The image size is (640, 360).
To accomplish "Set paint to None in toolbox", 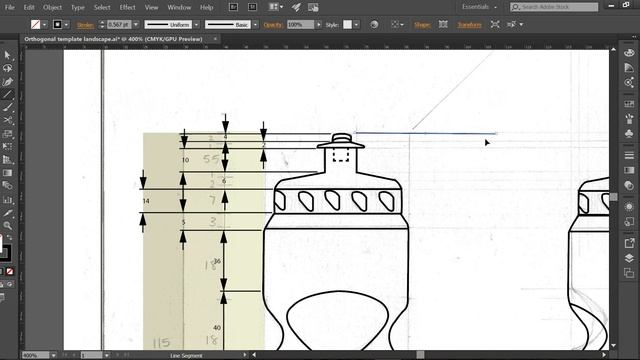I will 10,271.
